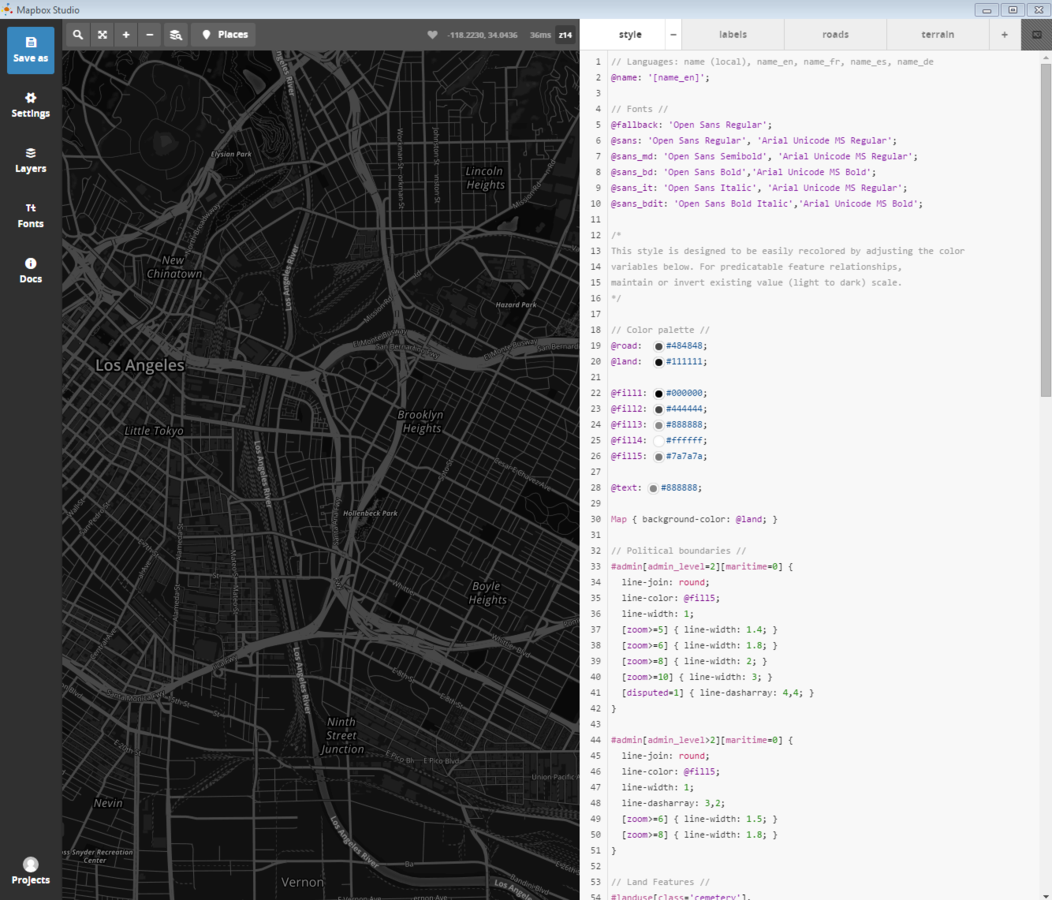Image resolution: width=1052 pixels, height=900 pixels.
Task: Zoom in the map with plus
Action: click(126, 35)
